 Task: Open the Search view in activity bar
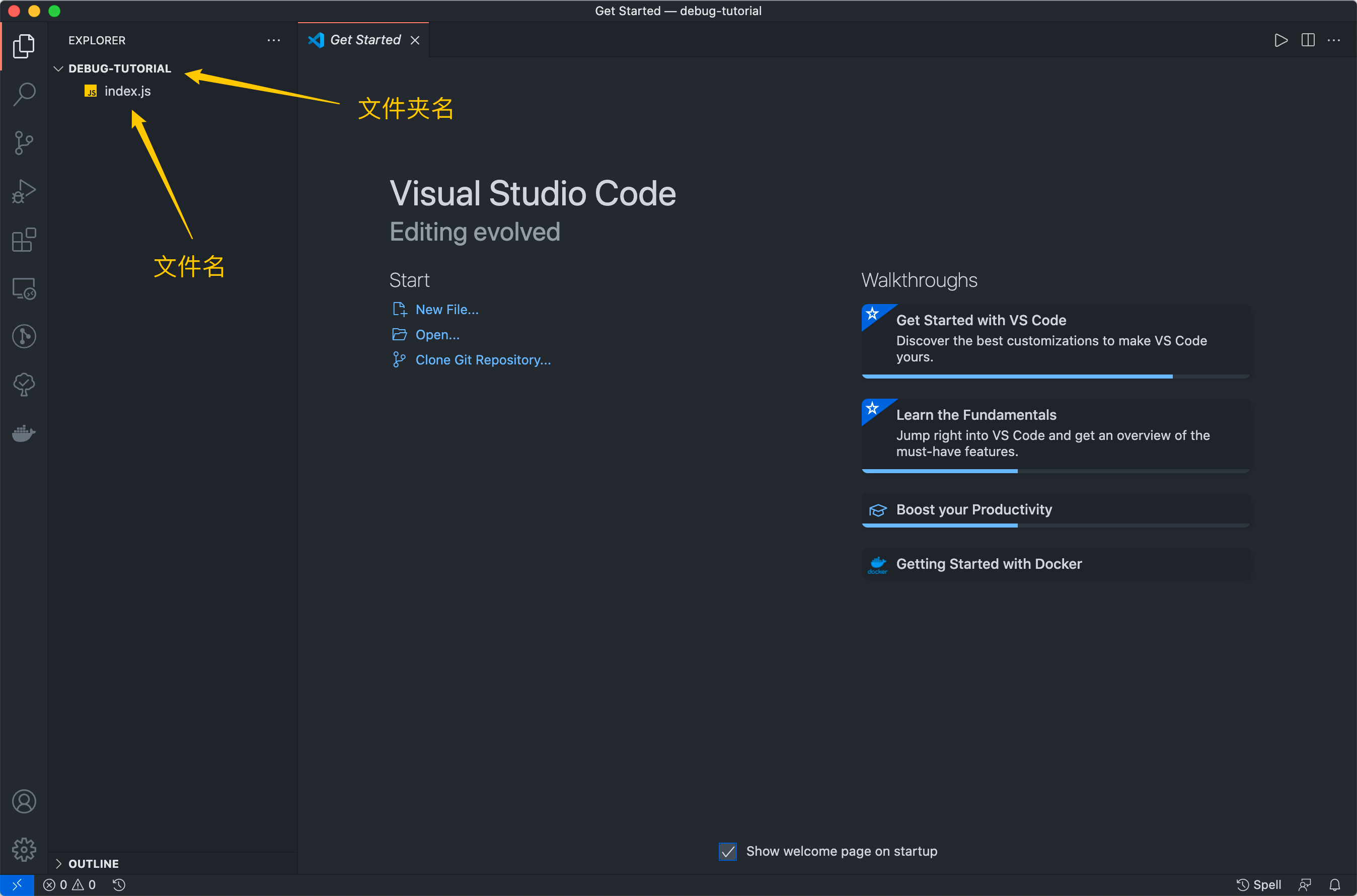[24, 94]
